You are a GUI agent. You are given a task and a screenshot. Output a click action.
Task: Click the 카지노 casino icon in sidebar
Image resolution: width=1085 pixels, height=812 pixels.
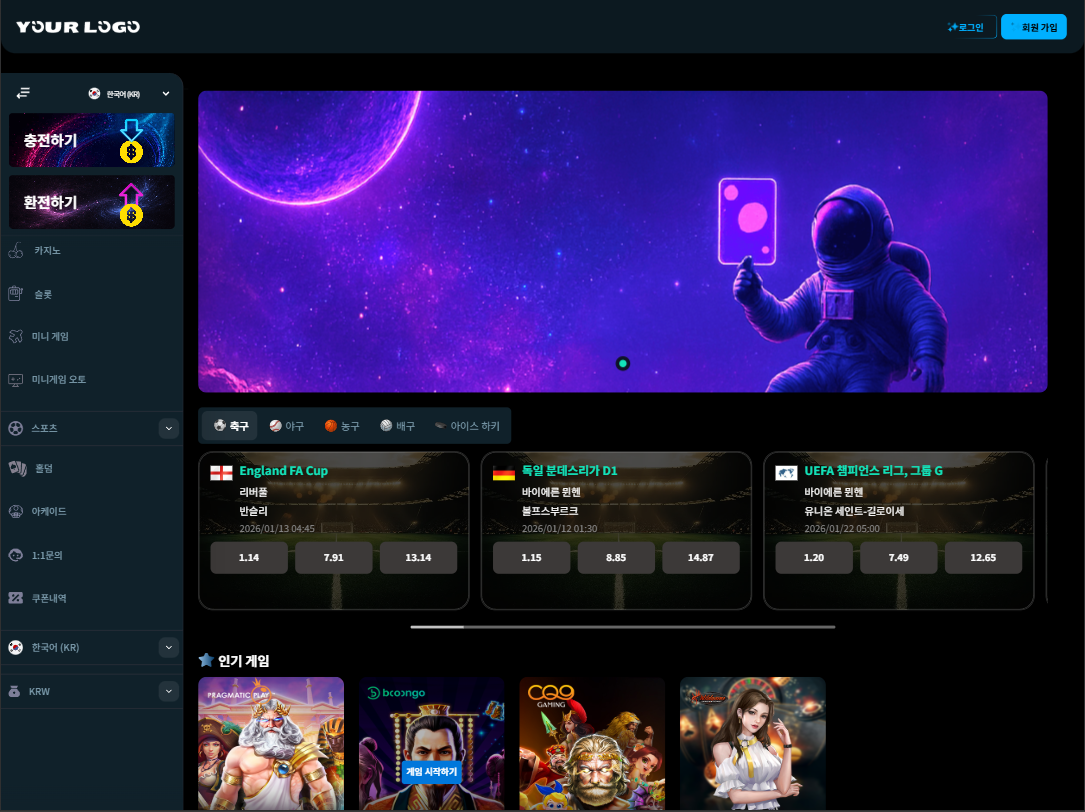[x=15, y=251]
